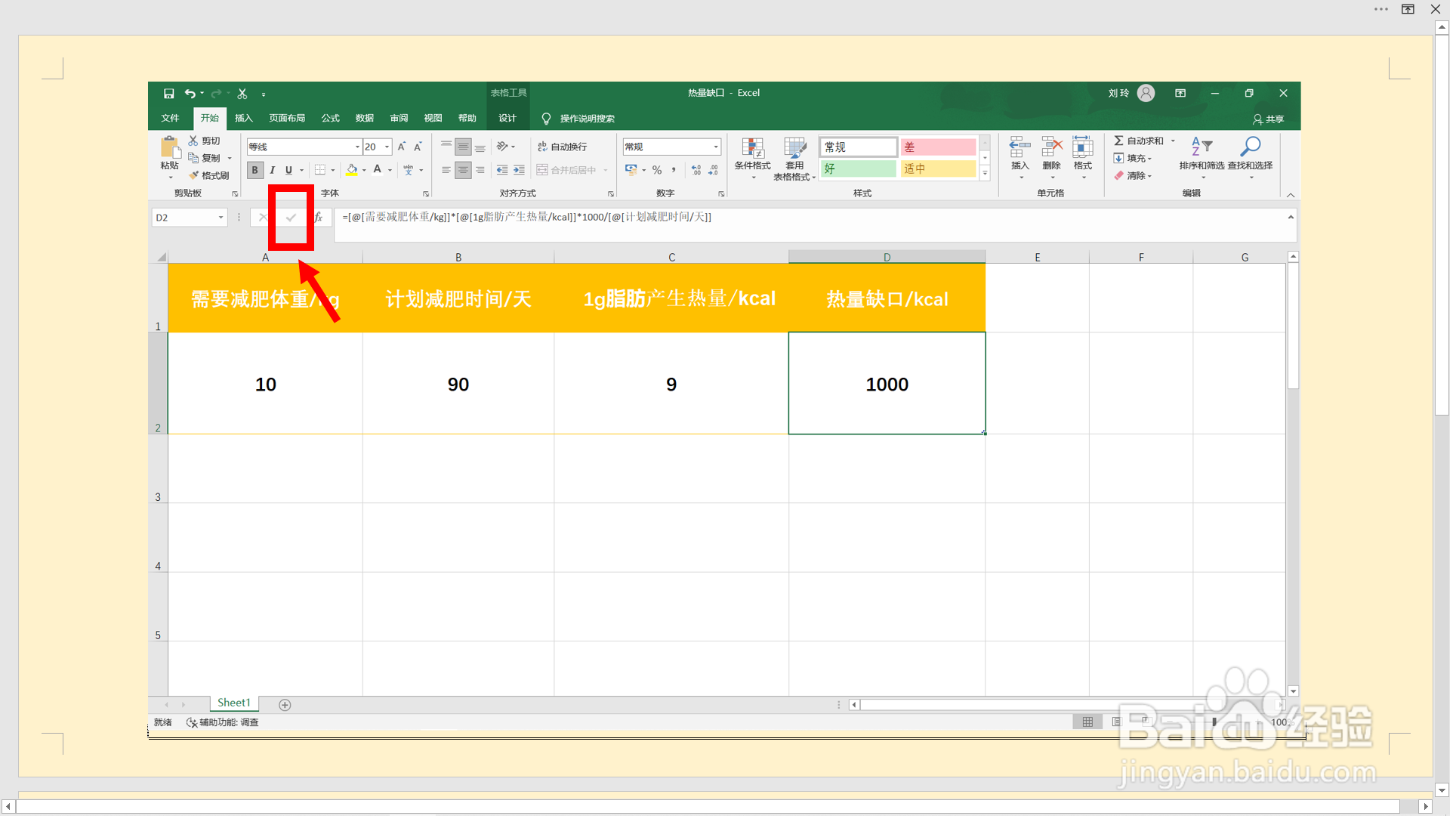Switch to 插入 ribbon tab
This screenshot has height=822, width=1456.
(x=243, y=118)
